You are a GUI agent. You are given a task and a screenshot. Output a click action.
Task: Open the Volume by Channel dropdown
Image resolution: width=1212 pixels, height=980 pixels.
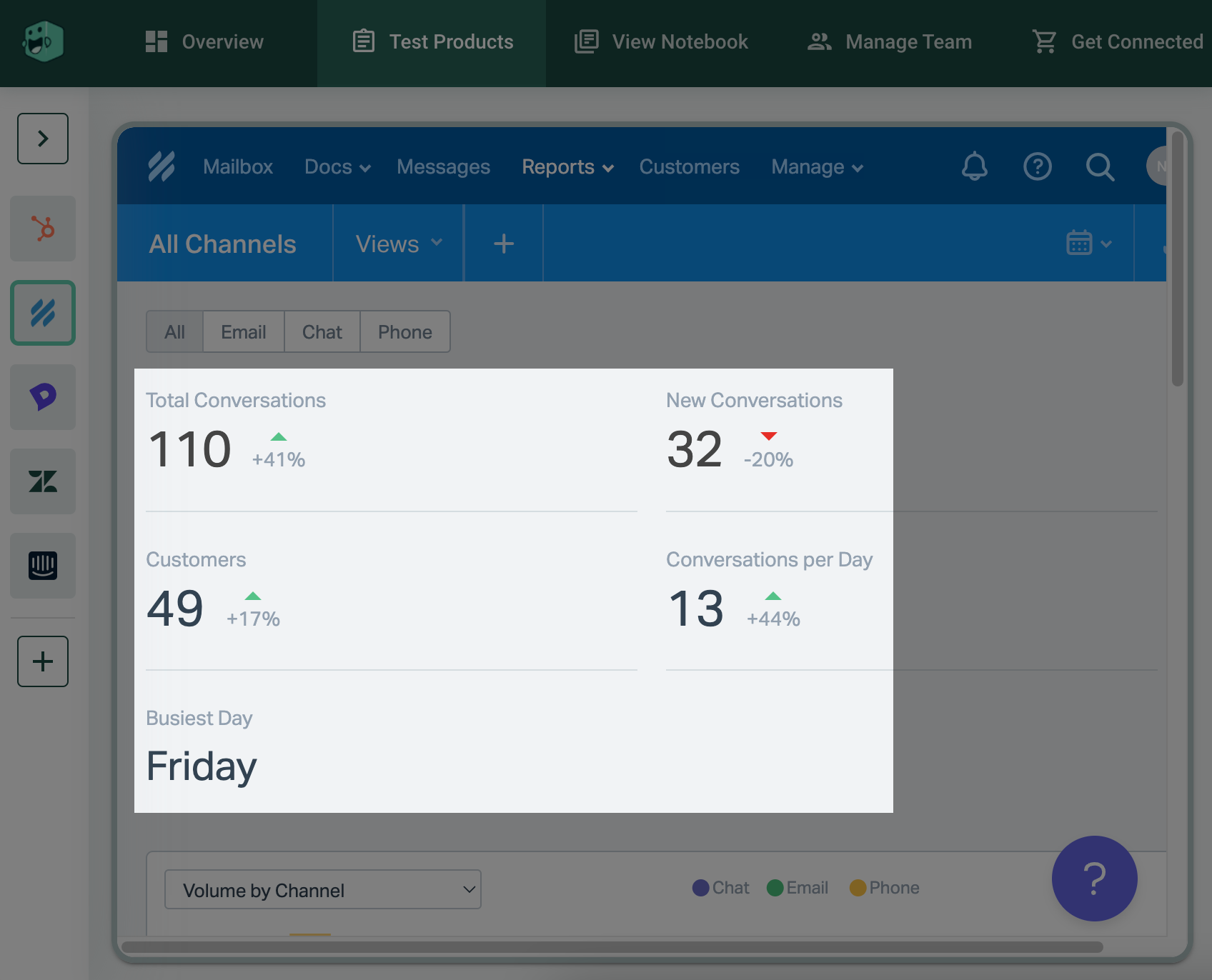[x=322, y=890]
